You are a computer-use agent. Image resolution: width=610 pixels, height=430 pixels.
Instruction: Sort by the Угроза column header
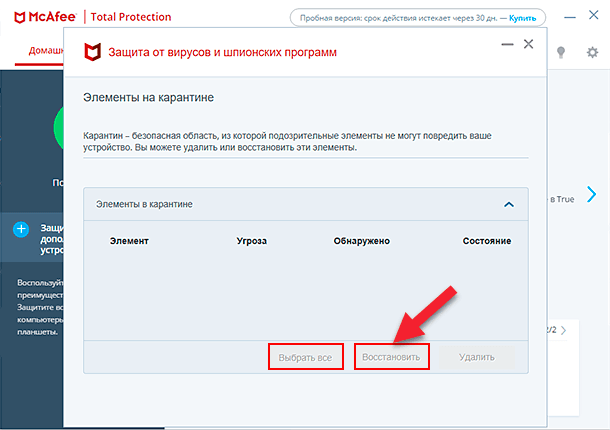click(252, 241)
